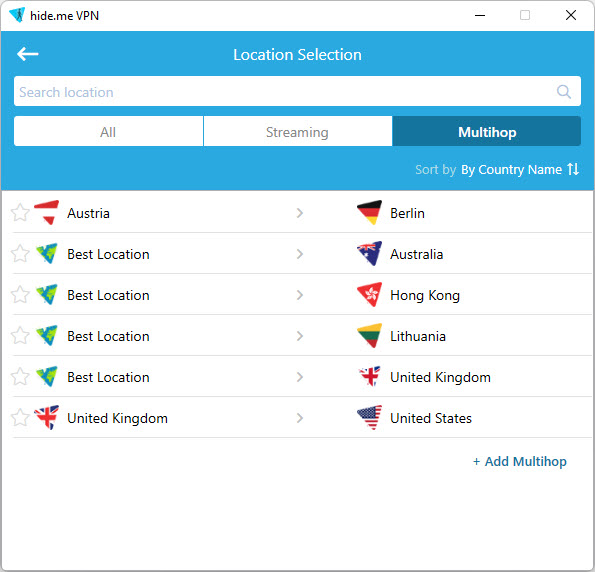Select the Berlin exit location

click(x=407, y=213)
